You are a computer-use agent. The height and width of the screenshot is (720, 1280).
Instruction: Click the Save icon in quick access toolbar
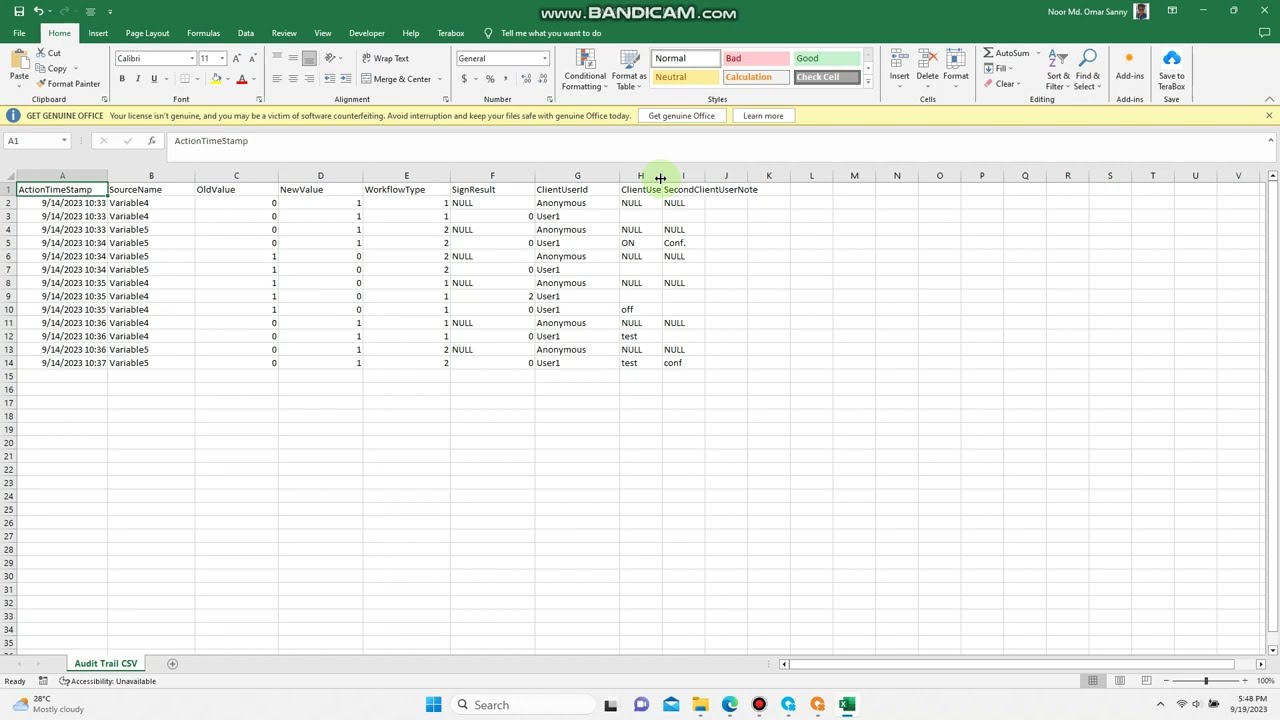(18, 11)
